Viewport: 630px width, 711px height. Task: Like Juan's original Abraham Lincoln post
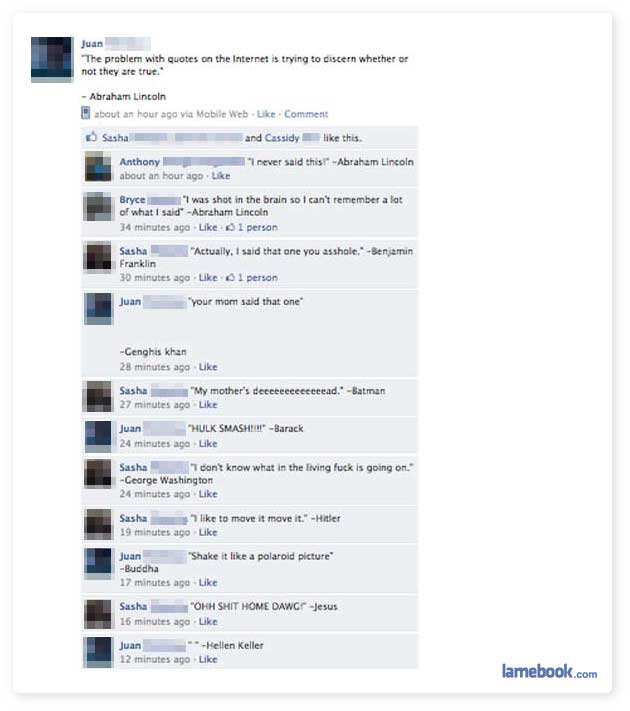pos(266,114)
